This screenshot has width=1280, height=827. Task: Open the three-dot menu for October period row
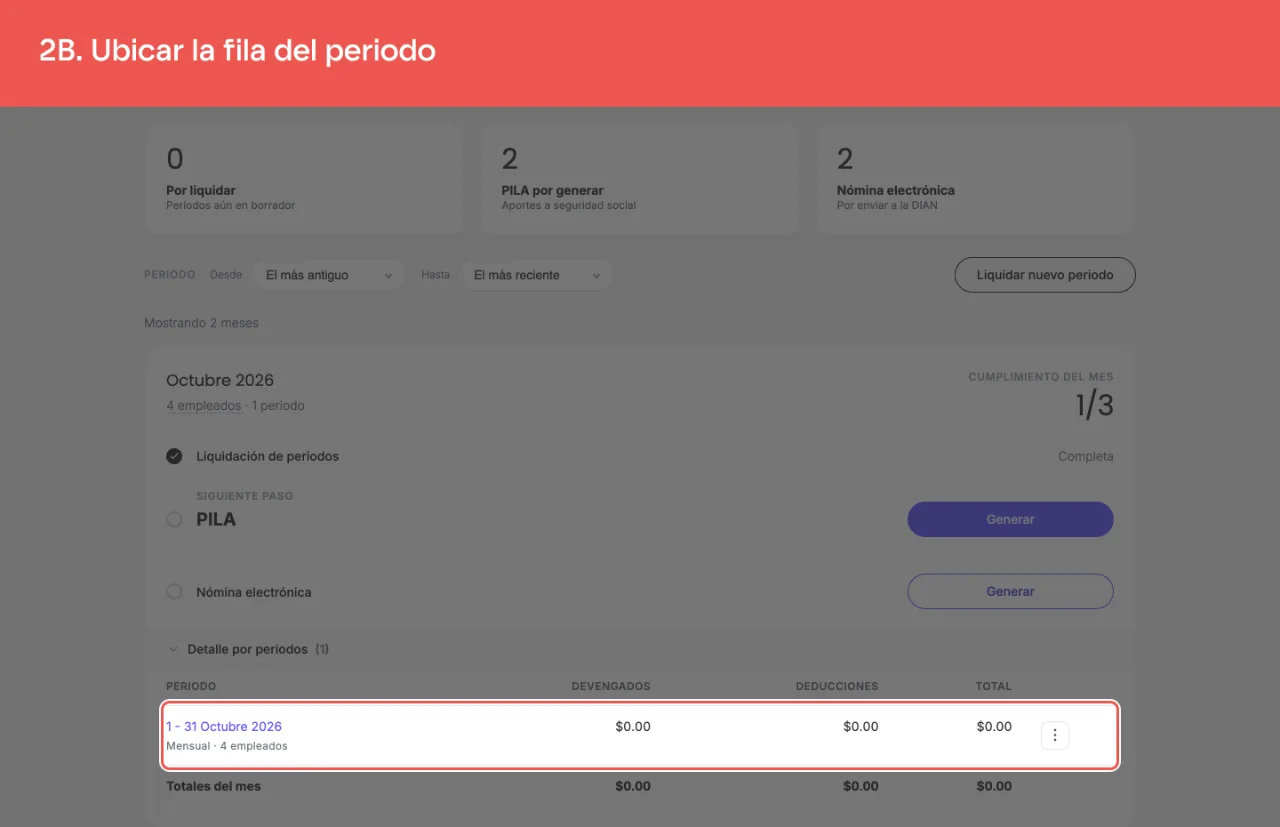(1055, 736)
